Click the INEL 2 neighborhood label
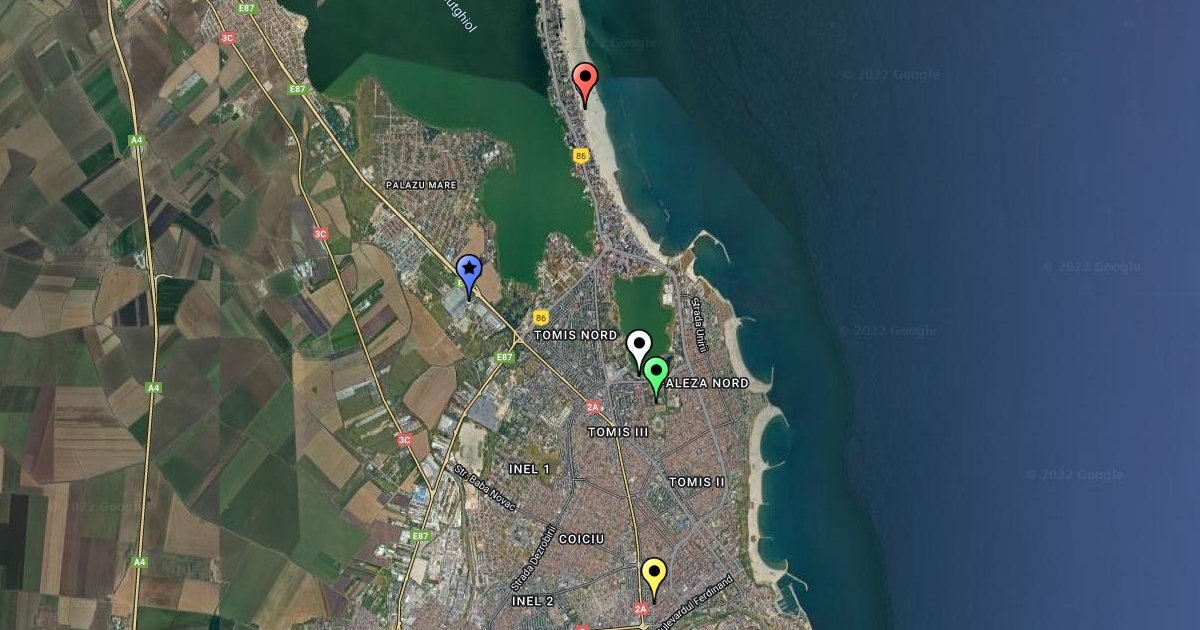Viewport: 1200px width, 630px height. coord(532,601)
